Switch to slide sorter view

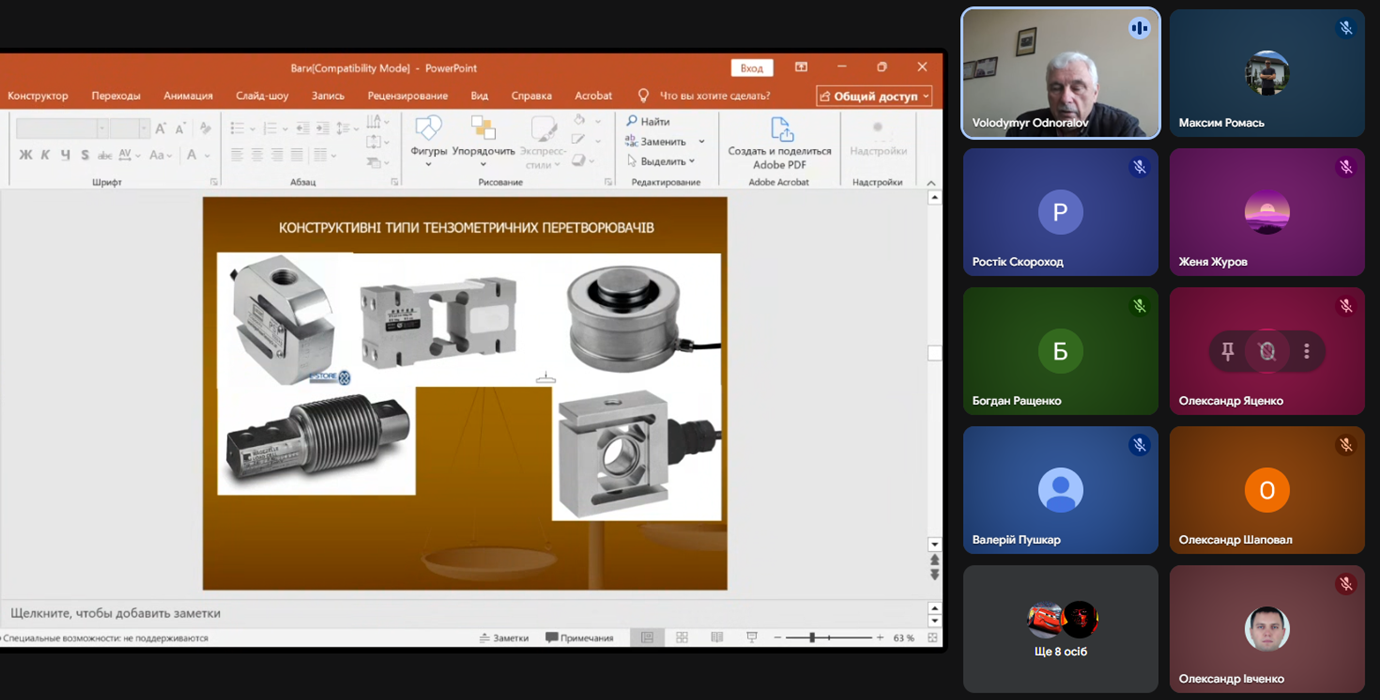[x=682, y=638]
